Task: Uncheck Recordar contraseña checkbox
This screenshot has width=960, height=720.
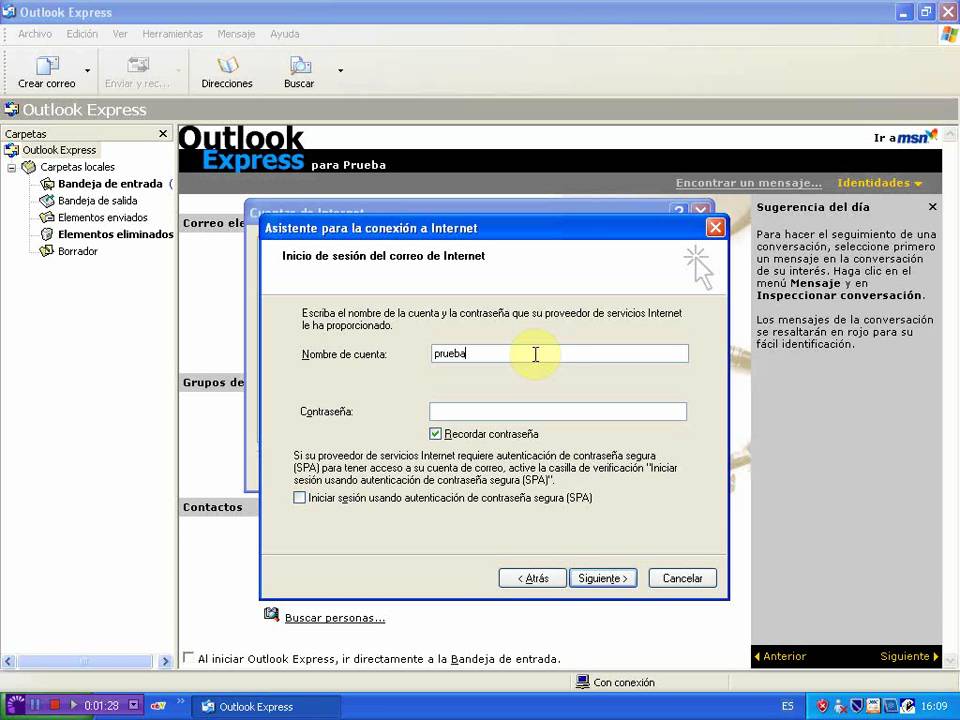Action: point(435,434)
